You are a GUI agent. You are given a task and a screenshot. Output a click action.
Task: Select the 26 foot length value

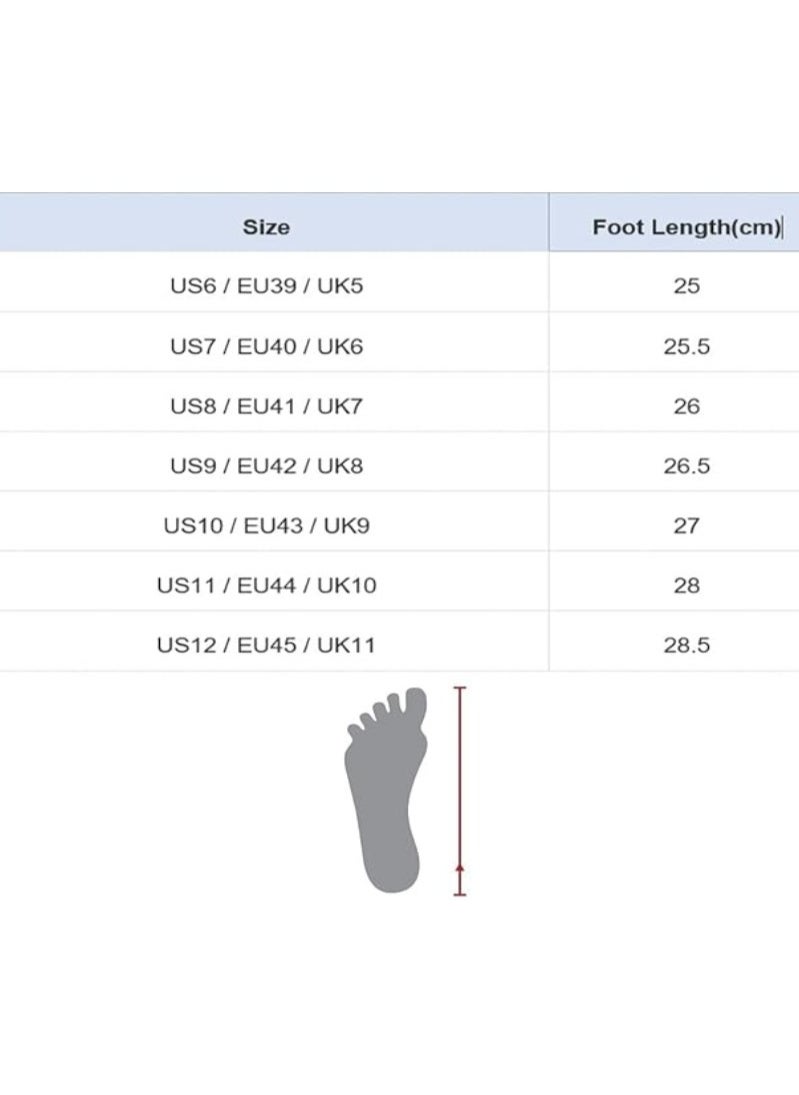pos(687,406)
